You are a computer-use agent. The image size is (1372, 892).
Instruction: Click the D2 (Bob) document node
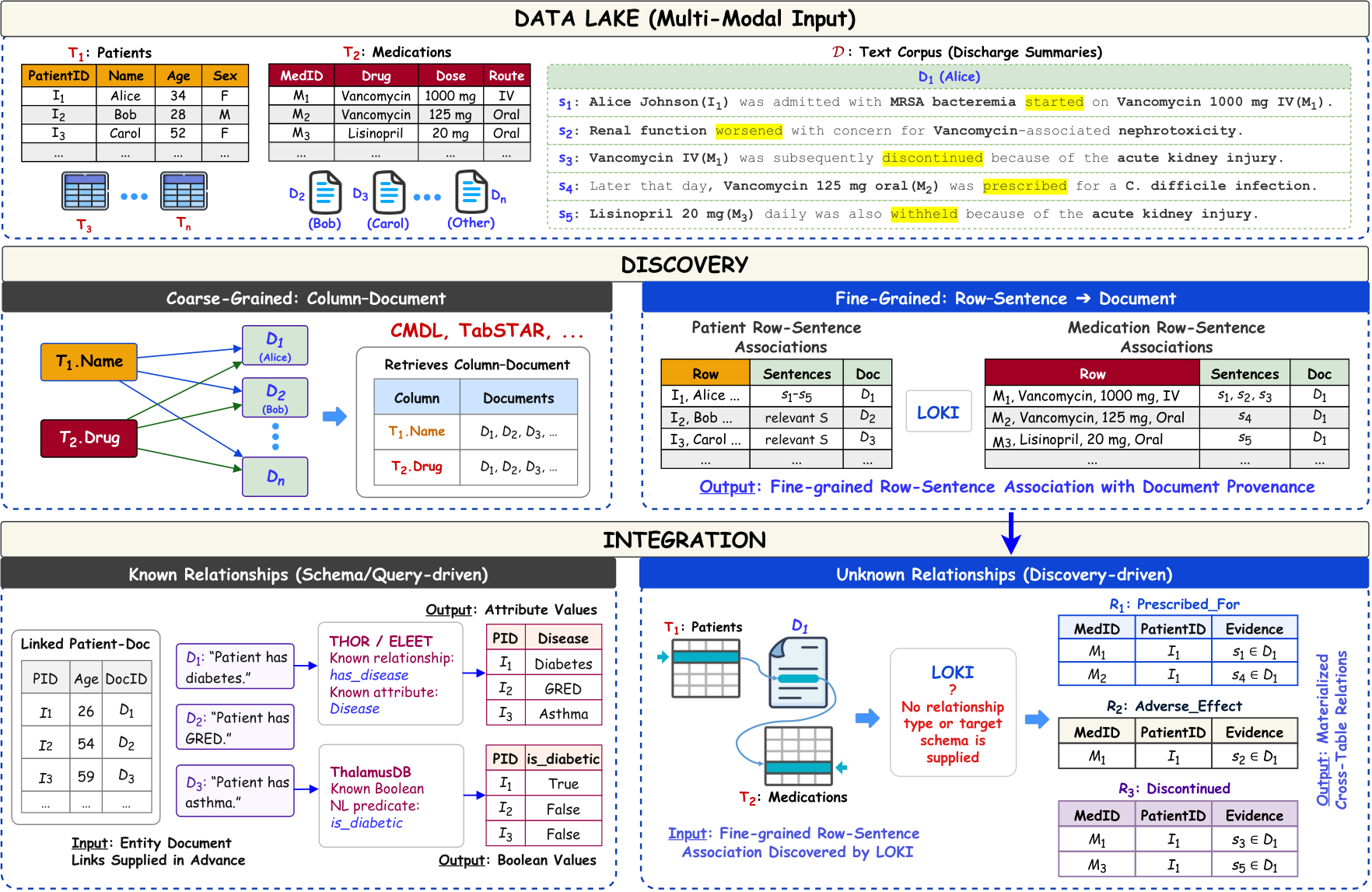click(275, 397)
